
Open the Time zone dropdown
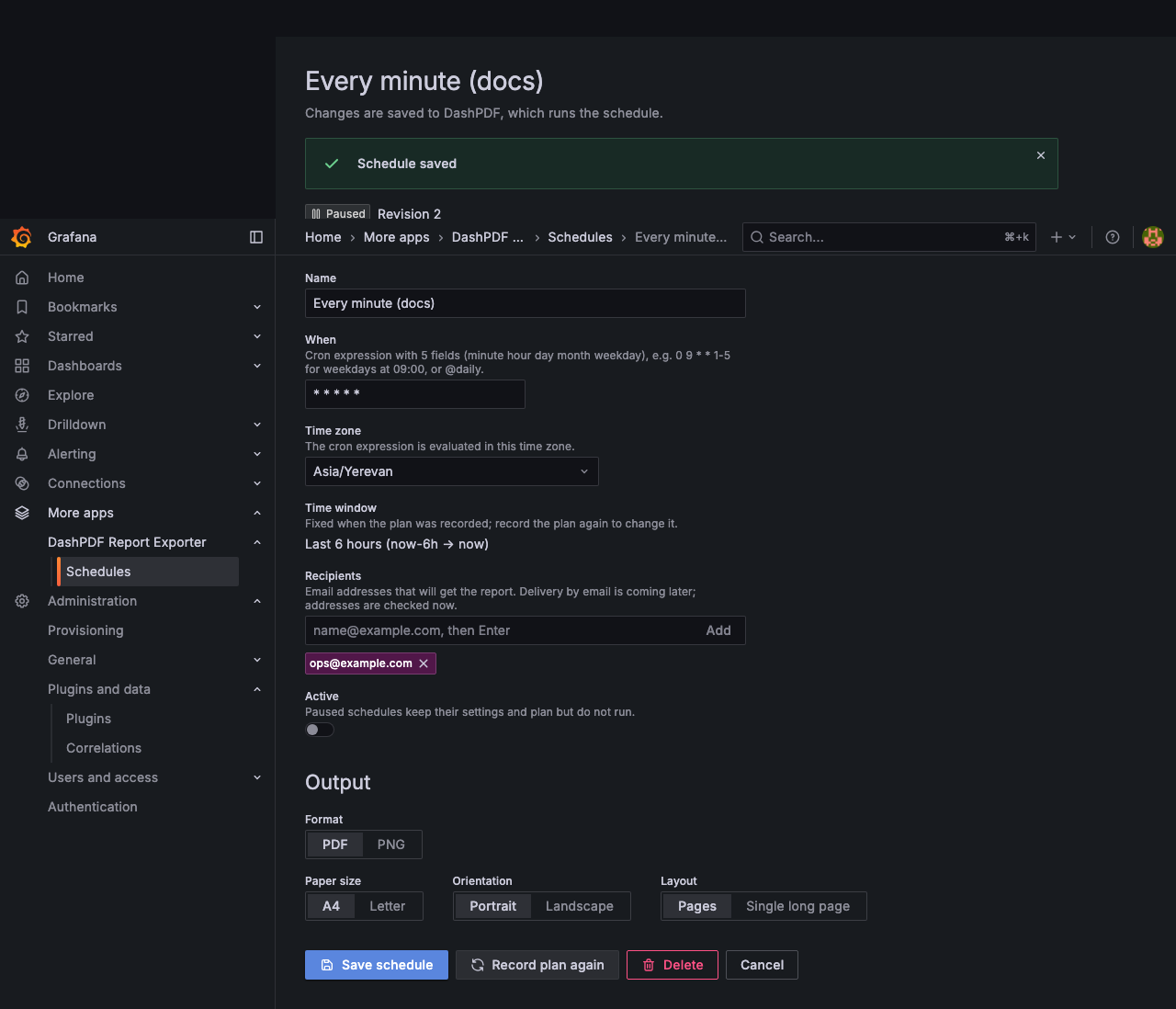(452, 471)
